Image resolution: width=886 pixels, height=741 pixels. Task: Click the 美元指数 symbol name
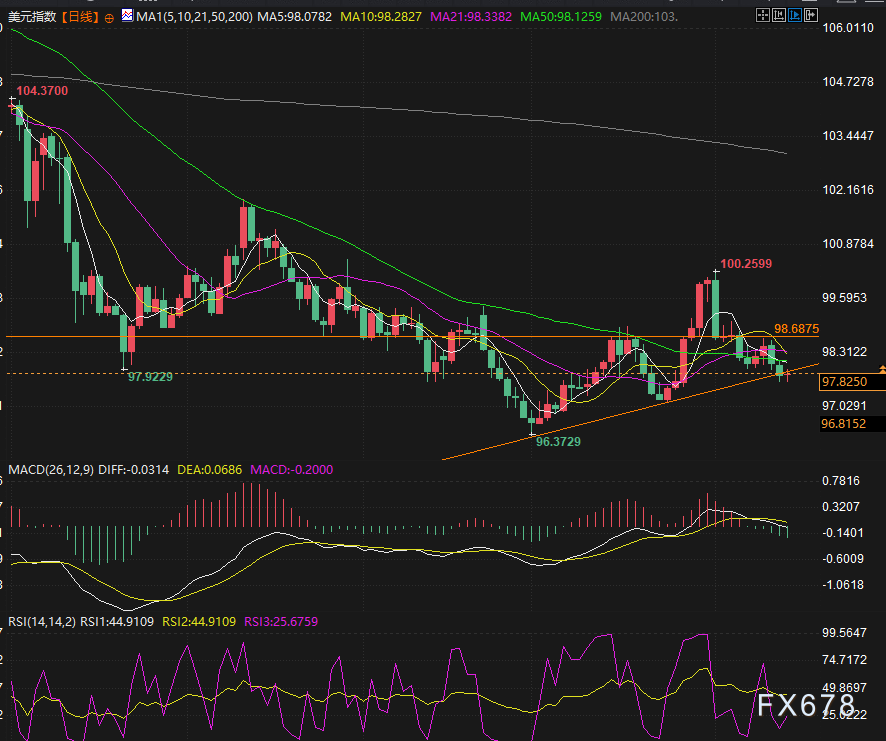[x=31, y=17]
